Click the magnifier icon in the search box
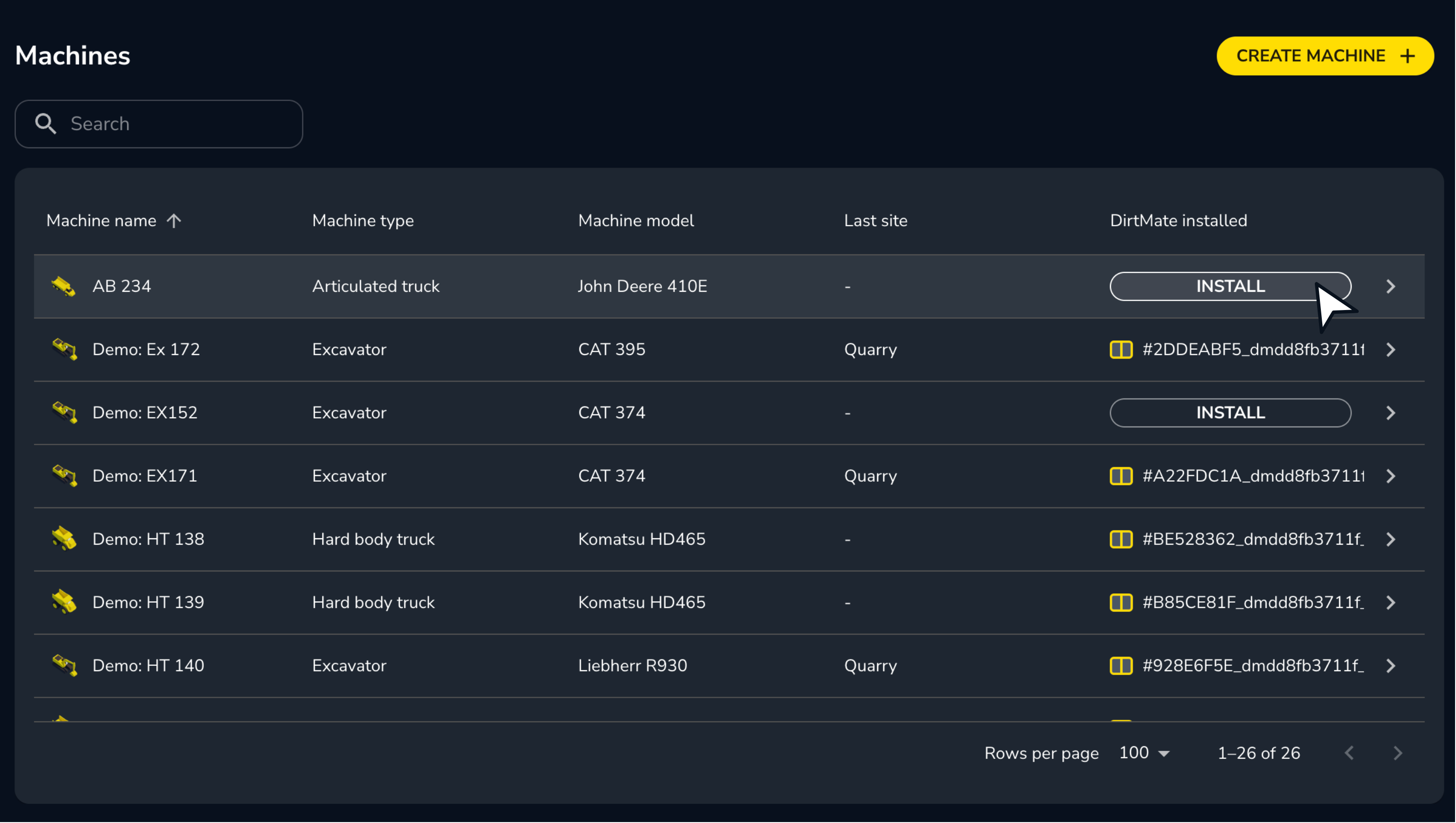Viewport: 1456px width, 823px height. click(46, 124)
